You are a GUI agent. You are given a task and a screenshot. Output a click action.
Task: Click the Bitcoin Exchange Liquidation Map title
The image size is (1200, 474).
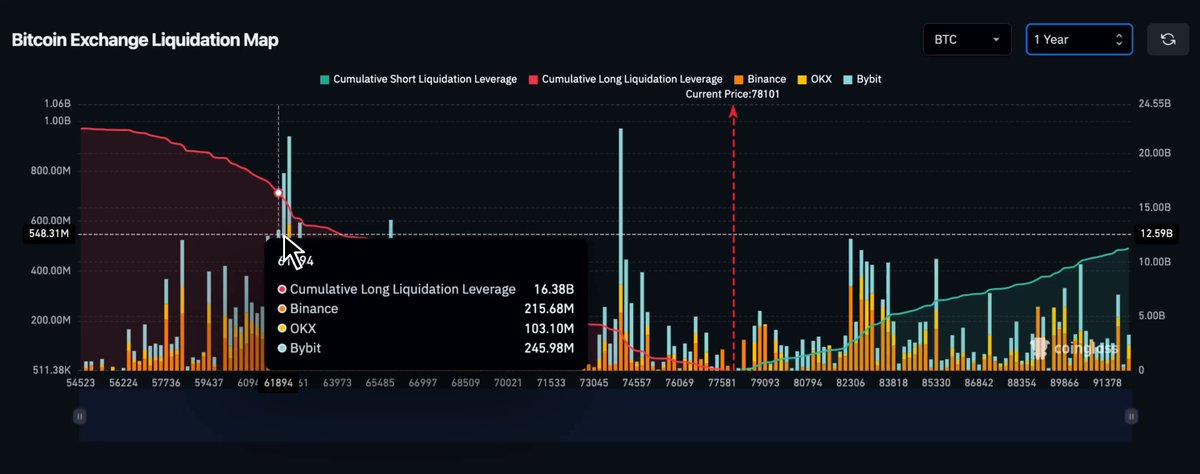coord(145,40)
